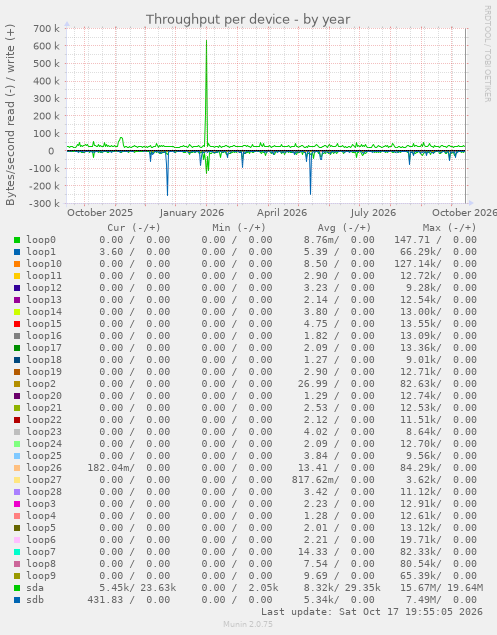This screenshot has width=497, height=635.
Task: Select the sda legend label
Action: [x=35, y=588]
